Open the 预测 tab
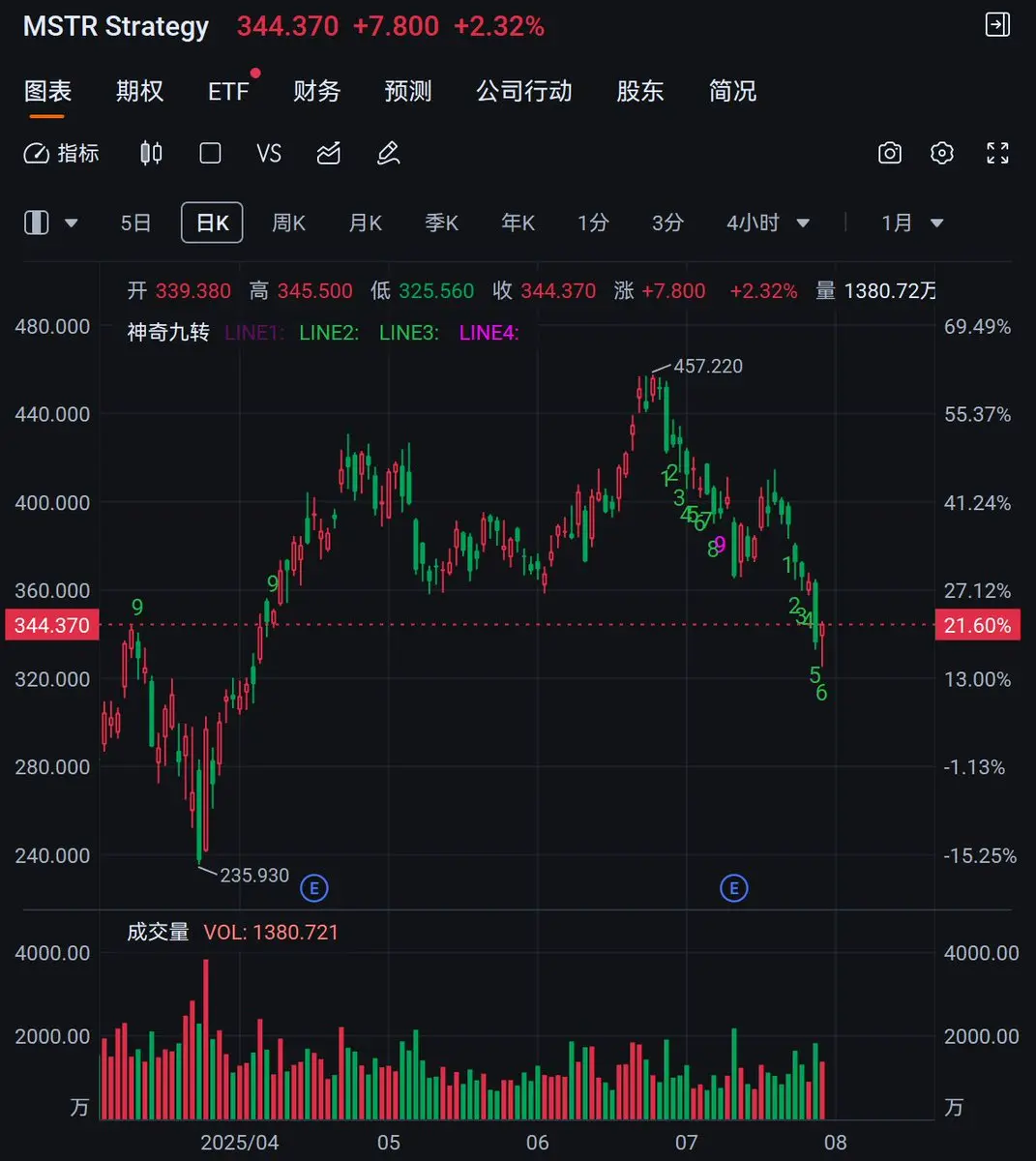 tap(408, 91)
